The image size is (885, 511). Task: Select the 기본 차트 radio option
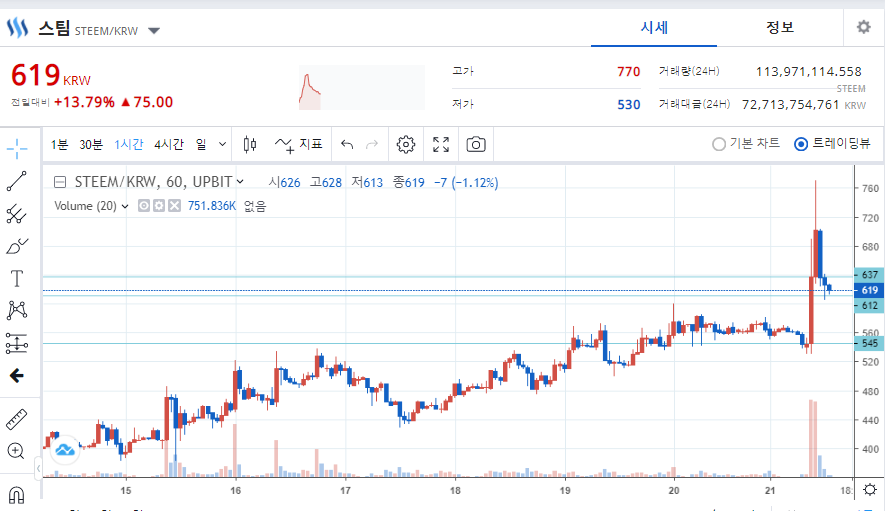(746, 144)
